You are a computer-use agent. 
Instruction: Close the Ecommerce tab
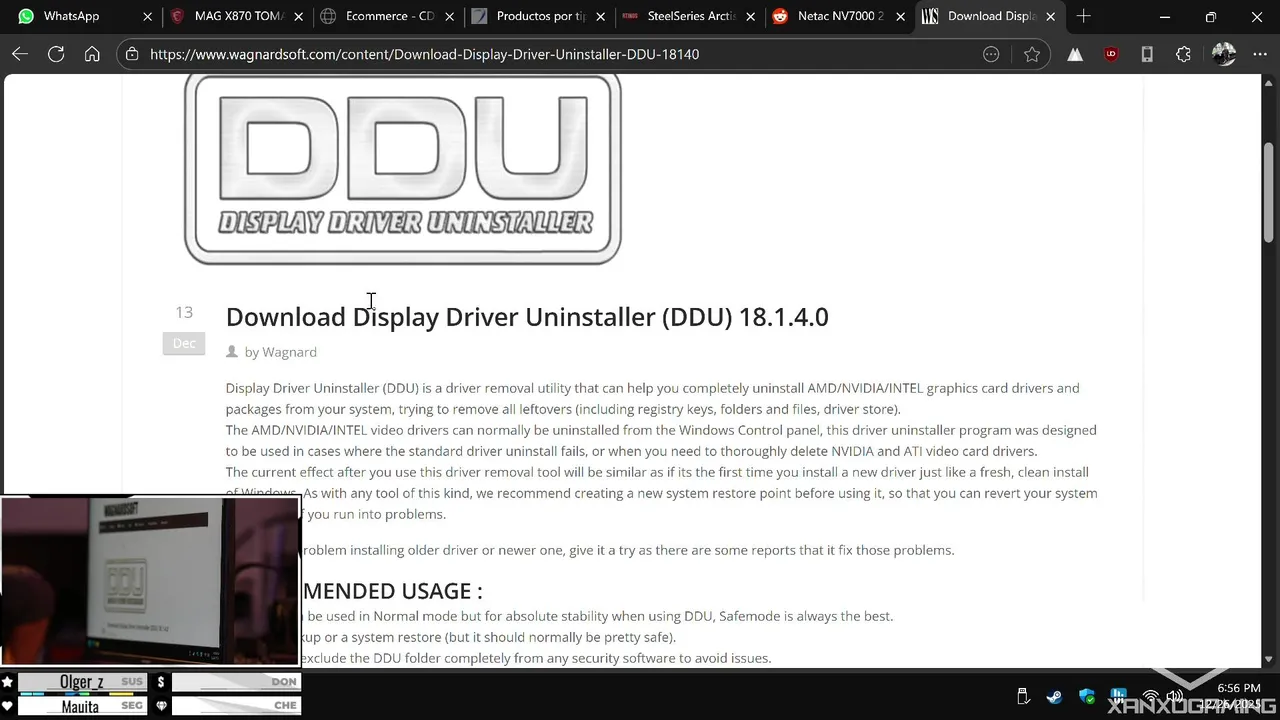(449, 16)
